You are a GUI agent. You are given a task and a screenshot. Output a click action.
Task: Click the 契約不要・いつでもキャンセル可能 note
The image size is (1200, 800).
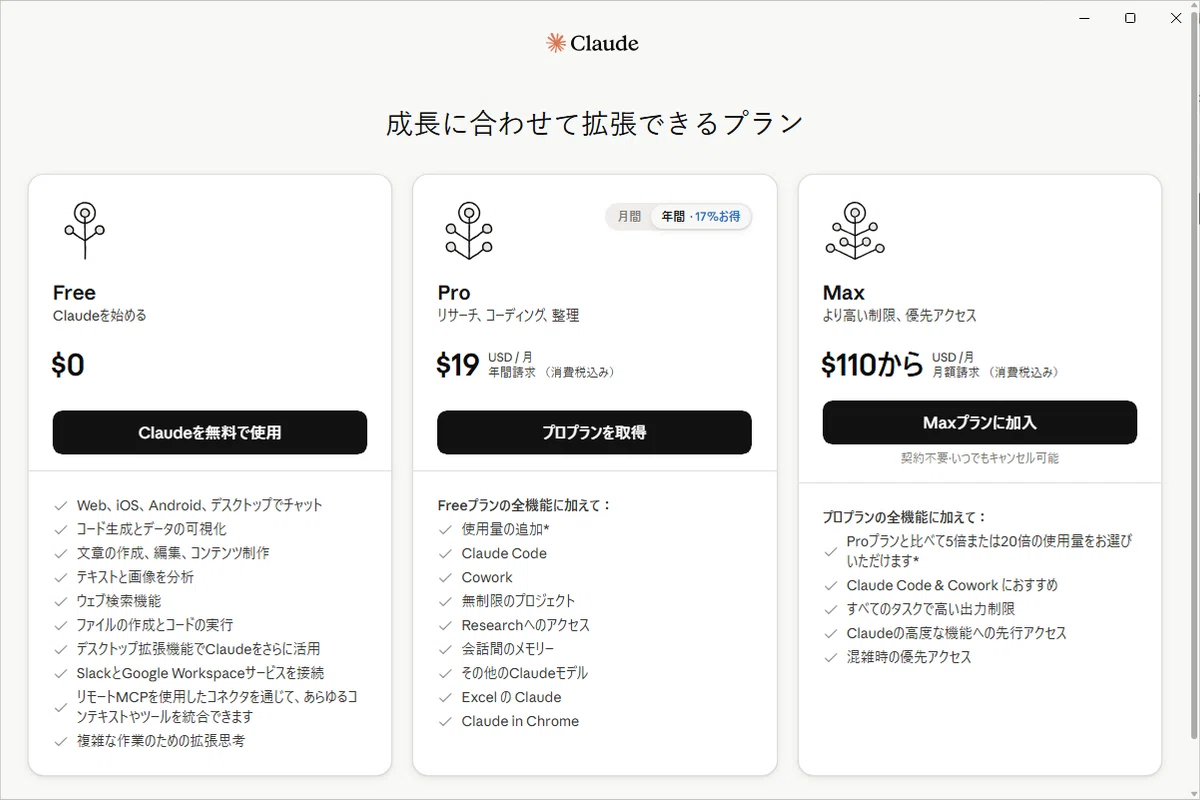980,458
